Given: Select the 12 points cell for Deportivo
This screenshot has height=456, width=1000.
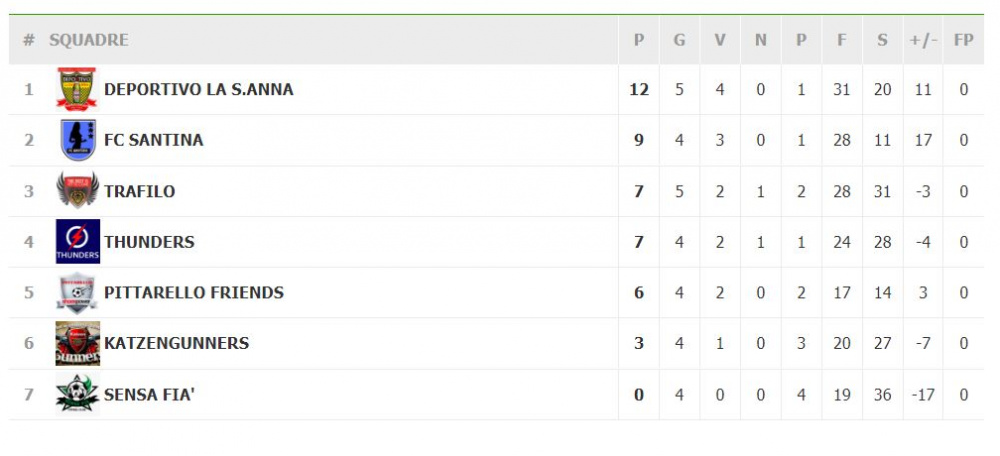Looking at the screenshot, I should (639, 89).
